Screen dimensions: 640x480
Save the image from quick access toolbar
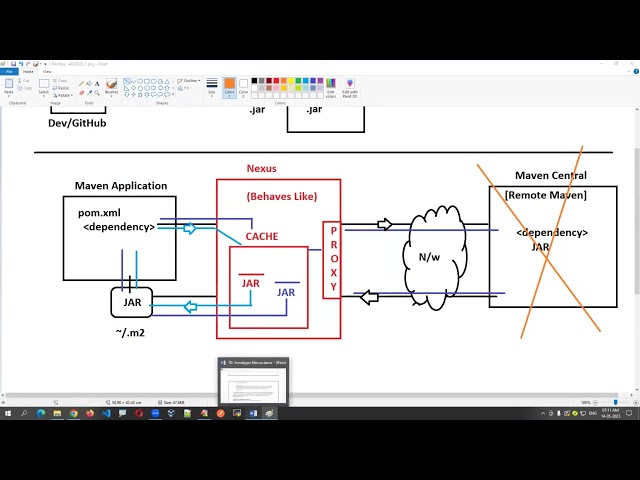pos(13,64)
